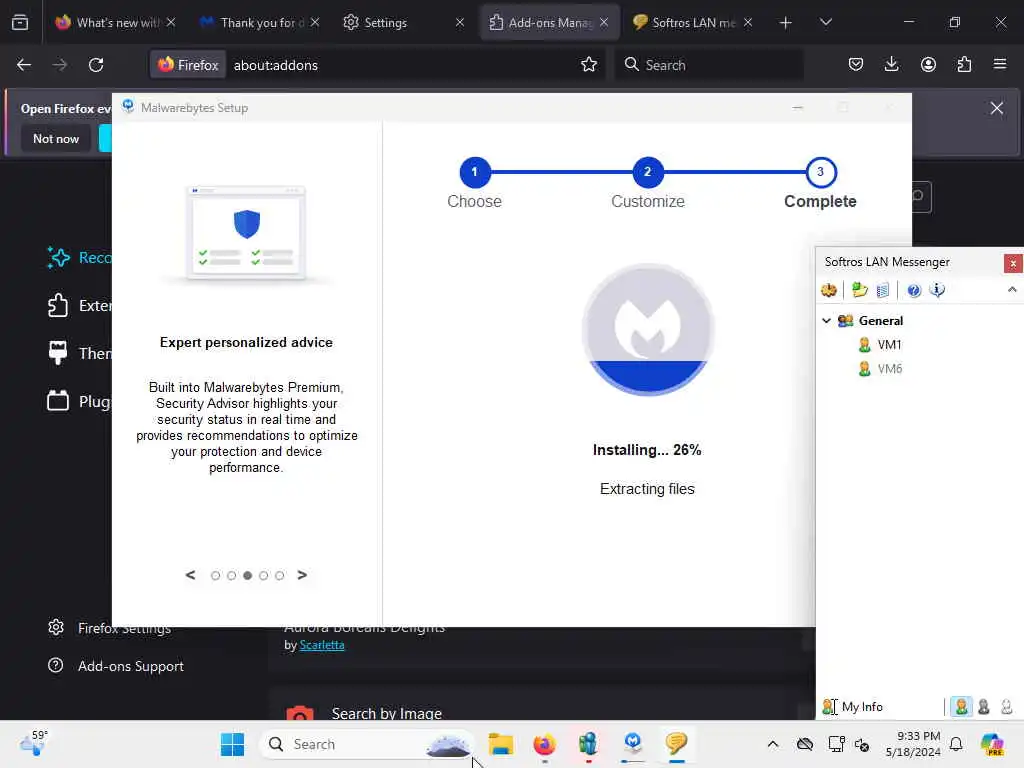This screenshot has height=768, width=1024.
Task: Click the Windows taskbar Search box
Action: (368, 744)
